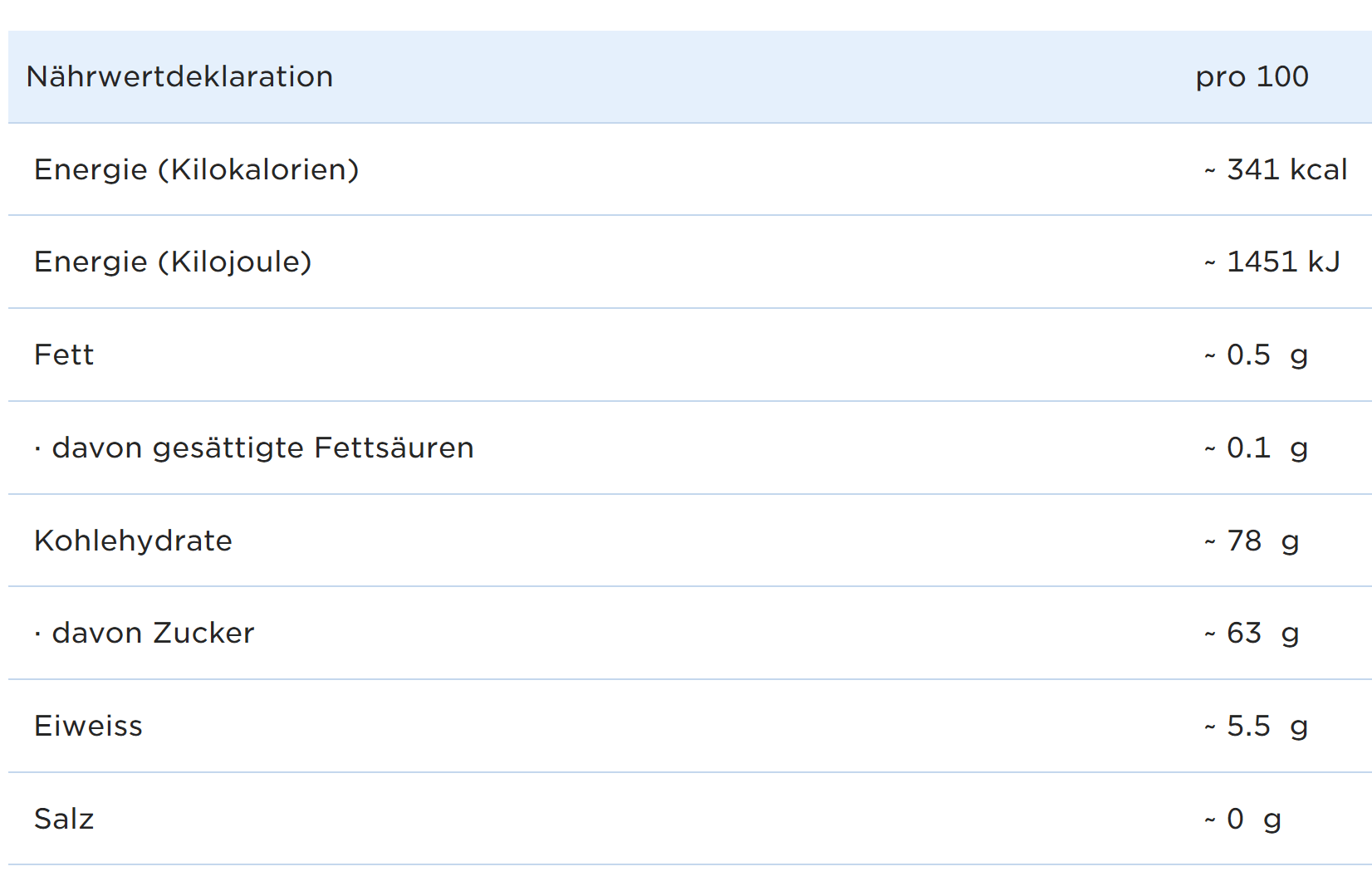Click the Nährwertdeklaration table heading
1372x881 pixels.
tap(179, 76)
